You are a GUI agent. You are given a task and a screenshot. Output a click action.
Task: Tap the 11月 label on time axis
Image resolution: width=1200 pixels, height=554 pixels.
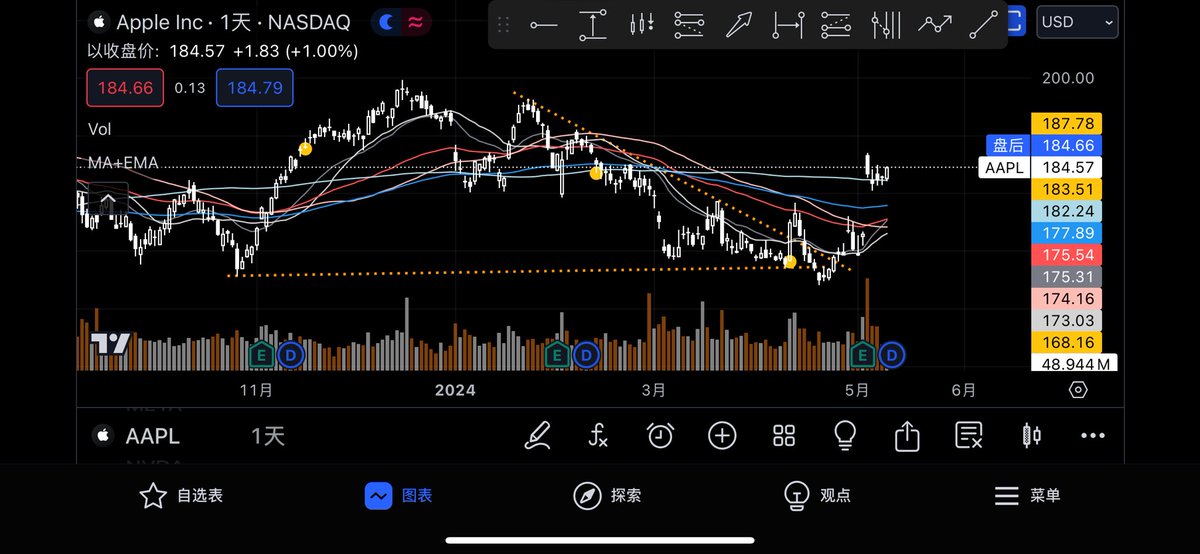tap(258, 390)
